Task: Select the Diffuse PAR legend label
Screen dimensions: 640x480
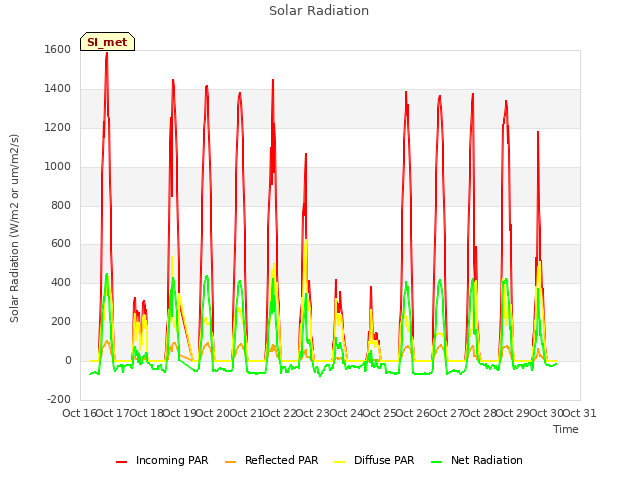Action: (x=384, y=460)
